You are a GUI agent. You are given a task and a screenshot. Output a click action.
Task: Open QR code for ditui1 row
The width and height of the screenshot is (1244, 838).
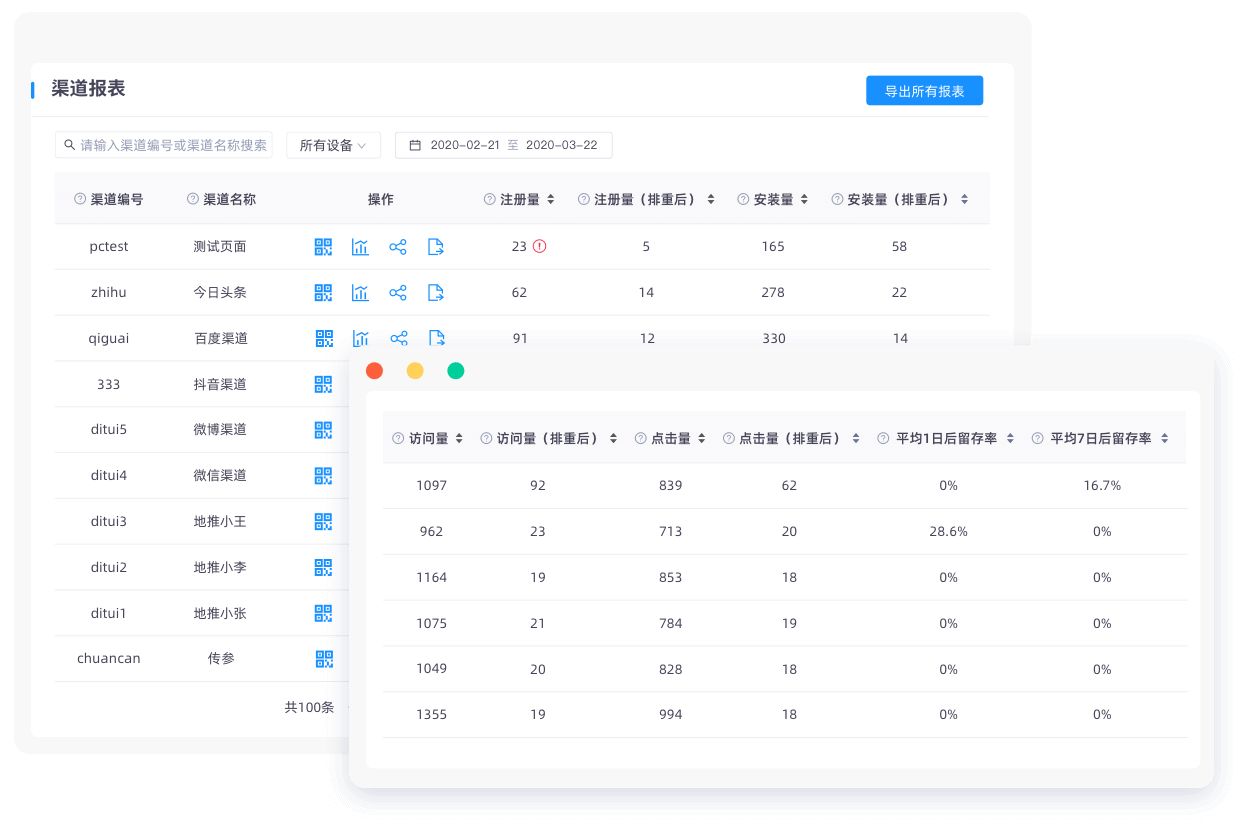pyautogui.click(x=323, y=613)
